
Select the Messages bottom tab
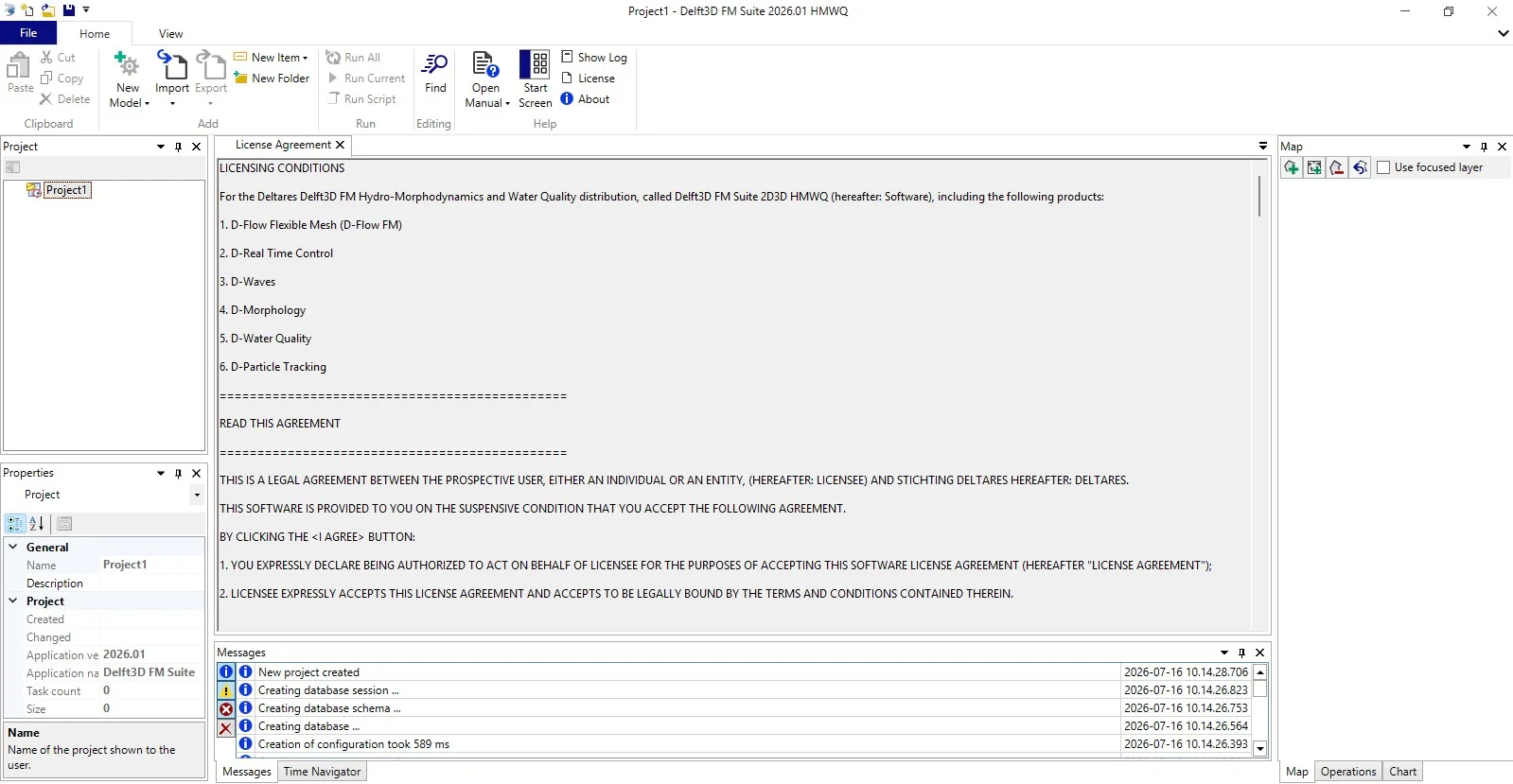click(247, 772)
